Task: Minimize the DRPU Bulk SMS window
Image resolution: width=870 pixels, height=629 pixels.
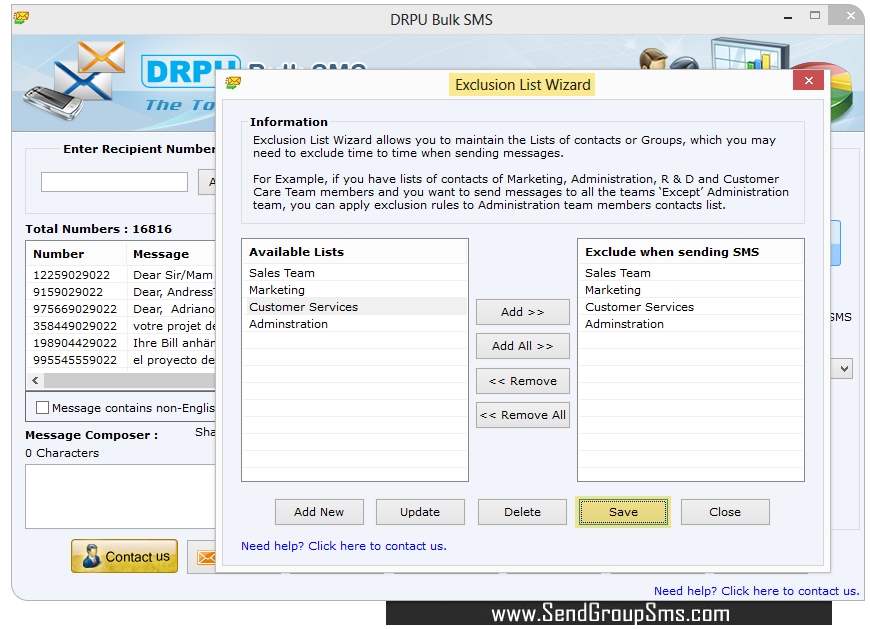Action: click(x=787, y=18)
